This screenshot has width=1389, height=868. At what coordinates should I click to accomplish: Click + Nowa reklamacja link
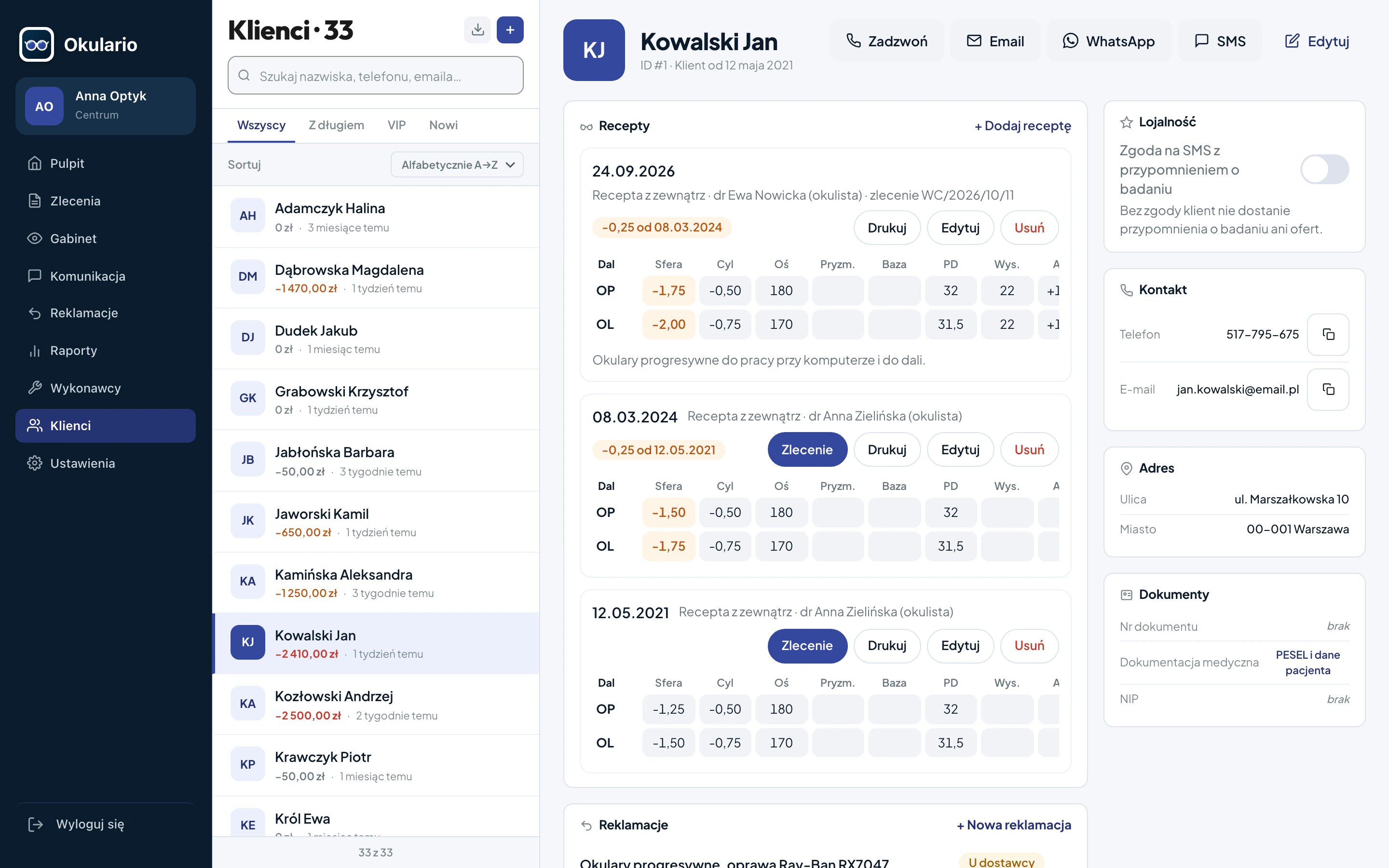1014,825
